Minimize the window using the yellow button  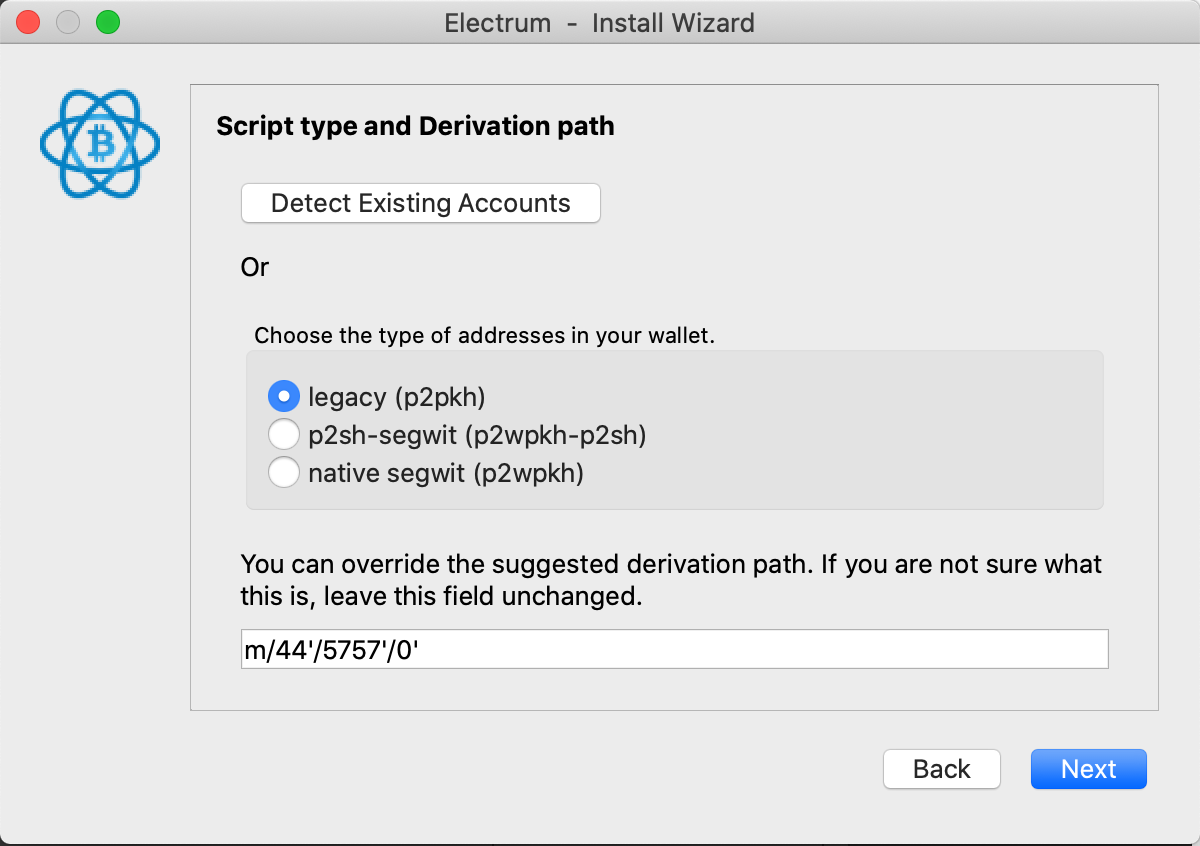click(x=68, y=22)
